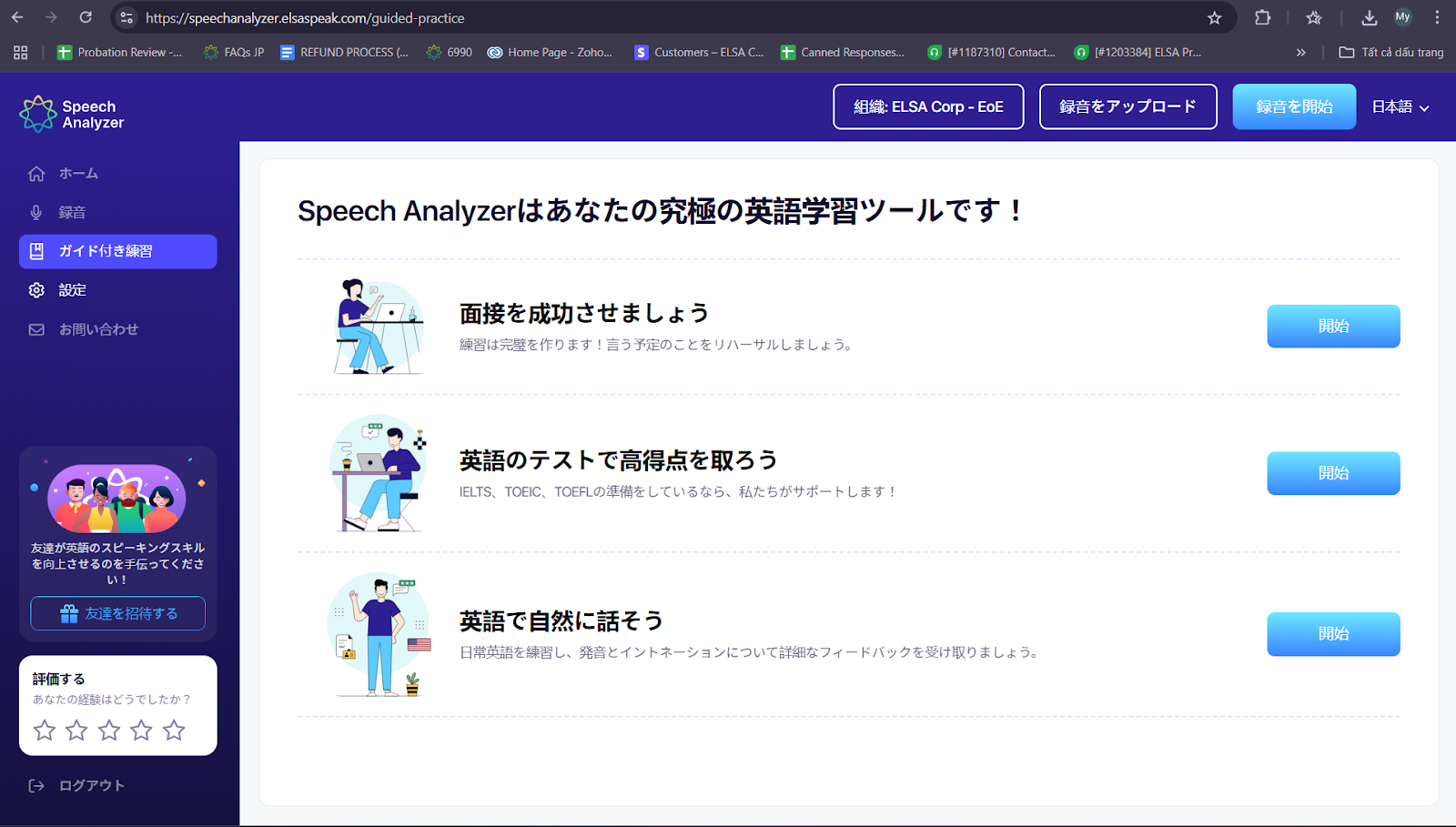Rate with the third star
The height and width of the screenshot is (827, 1456).
point(109,730)
